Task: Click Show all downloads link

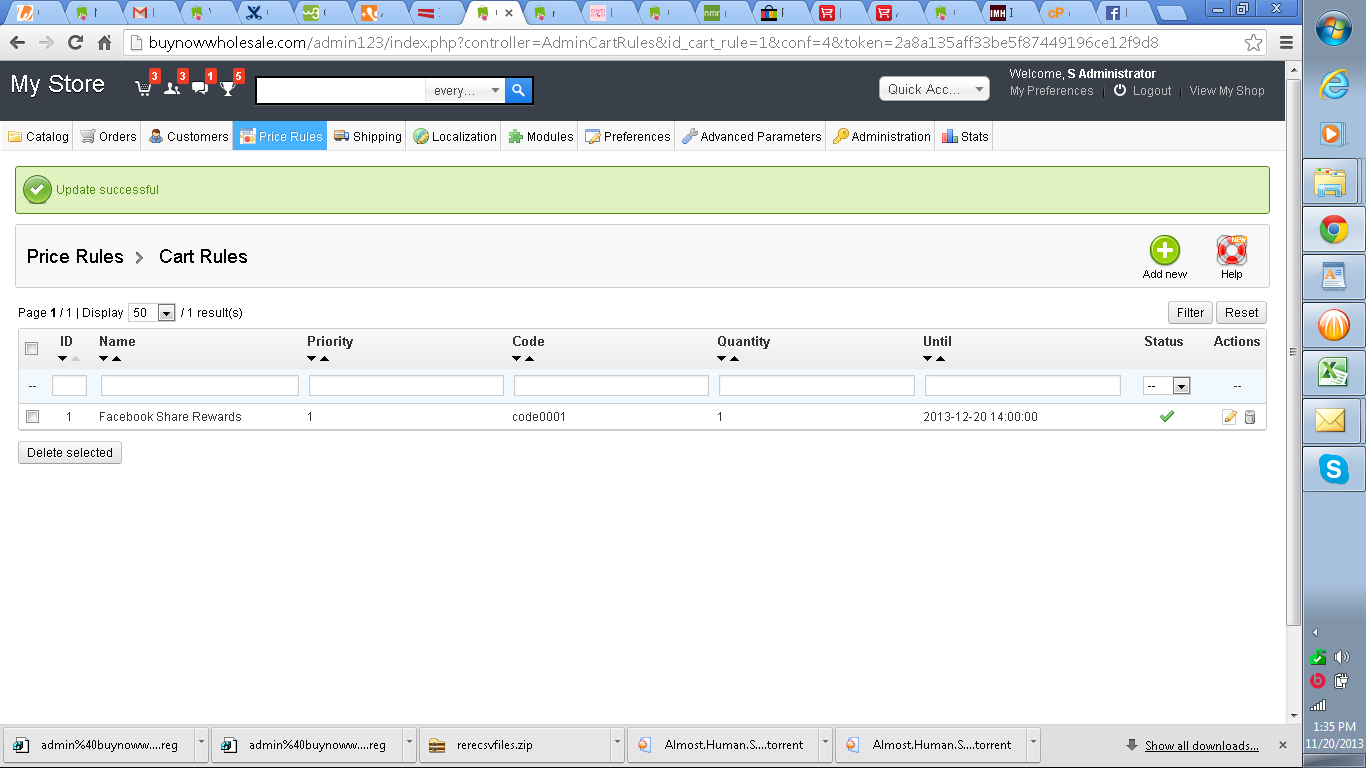Action: [x=1201, y=746]
